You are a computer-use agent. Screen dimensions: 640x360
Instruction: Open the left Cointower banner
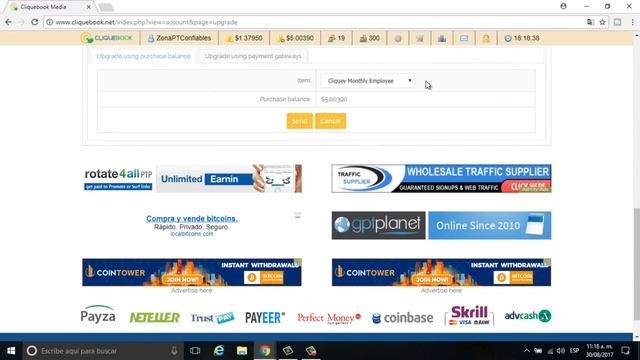coord(192,272)
